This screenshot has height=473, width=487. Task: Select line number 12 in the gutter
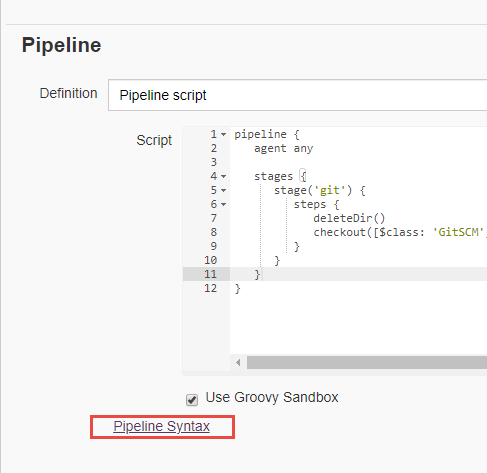(210, 288)
